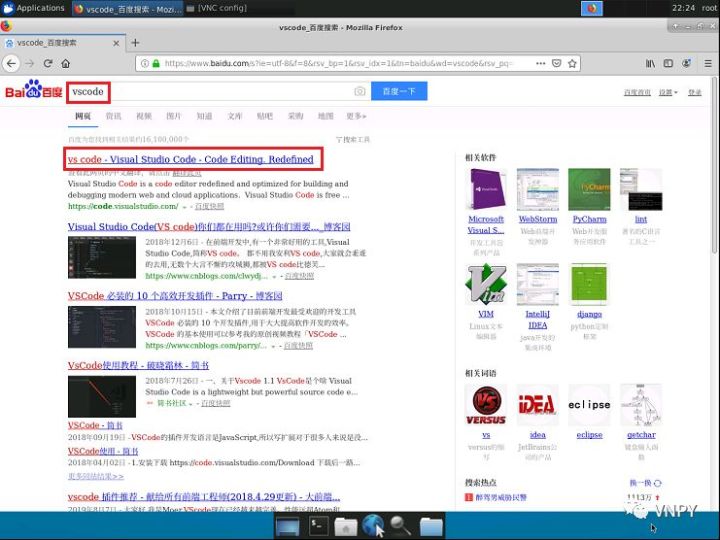
Task: Show site information icon in address bar
Action: (145, 63)
